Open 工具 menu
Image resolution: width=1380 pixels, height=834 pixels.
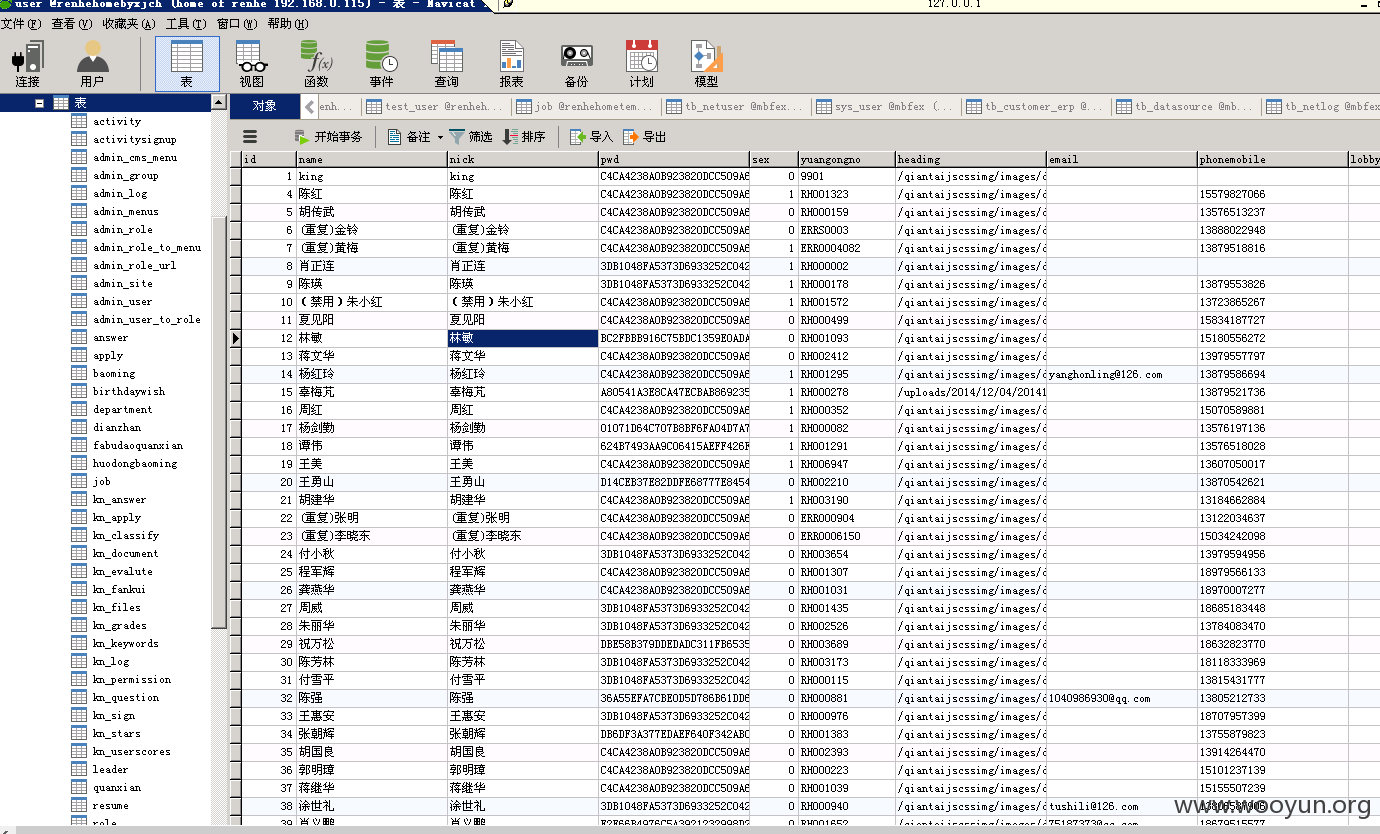[187, 24]
